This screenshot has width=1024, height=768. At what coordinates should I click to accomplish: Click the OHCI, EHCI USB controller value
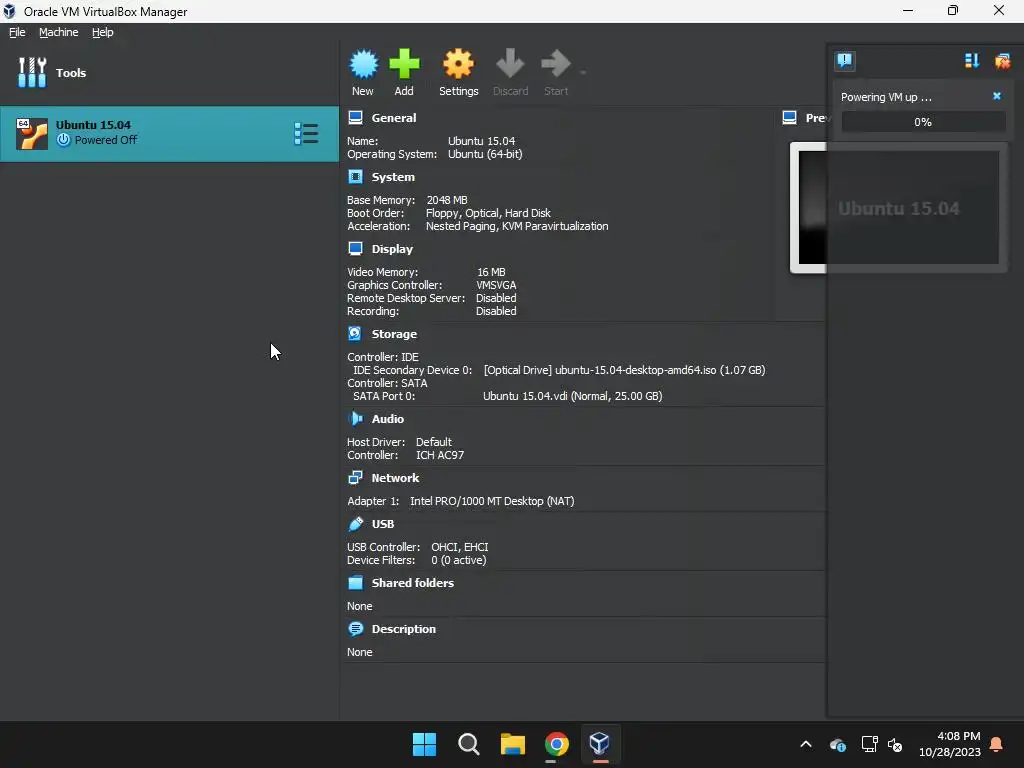(x=460, y=547)
